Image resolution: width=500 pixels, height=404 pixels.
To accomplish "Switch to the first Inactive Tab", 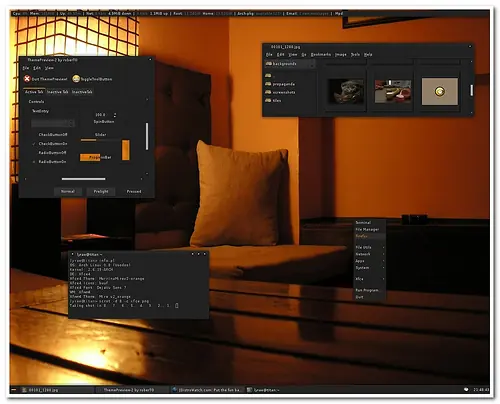I will [58, 92].
